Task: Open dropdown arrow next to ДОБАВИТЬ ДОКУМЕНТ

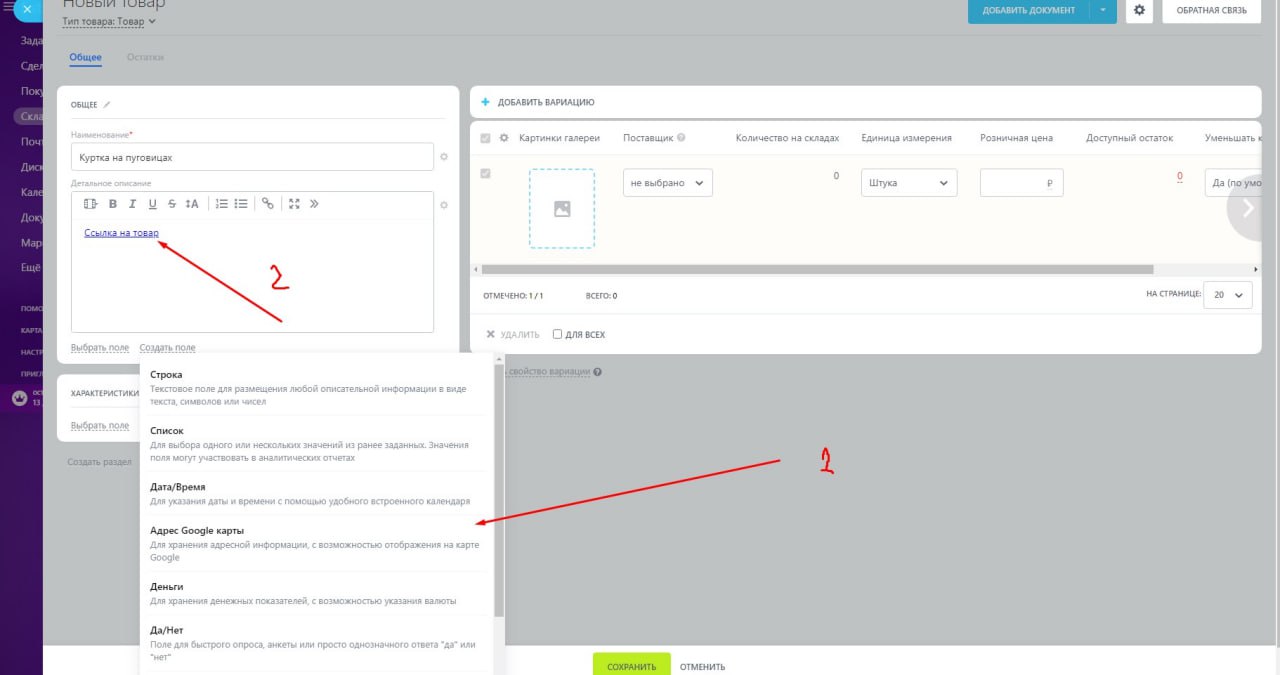Action: pos(1102,10)
